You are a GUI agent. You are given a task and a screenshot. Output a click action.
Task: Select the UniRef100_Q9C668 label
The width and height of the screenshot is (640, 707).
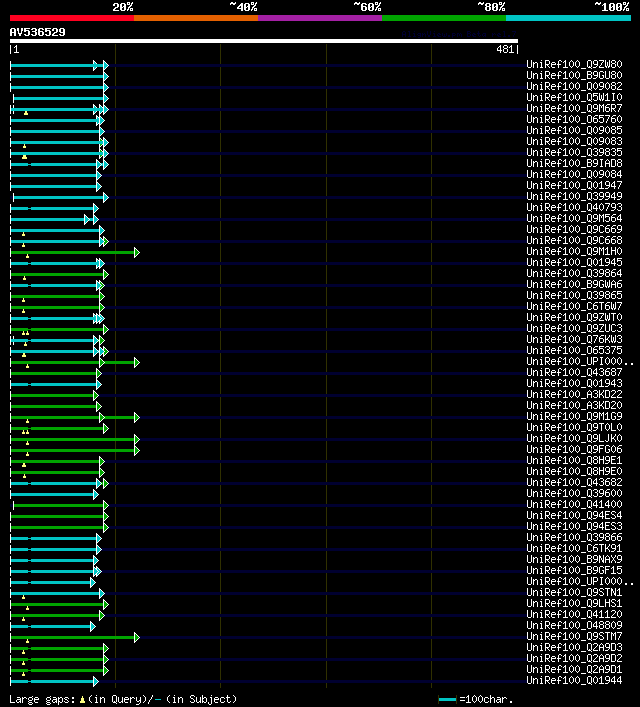pyautogui.click(x=574, y=240)
